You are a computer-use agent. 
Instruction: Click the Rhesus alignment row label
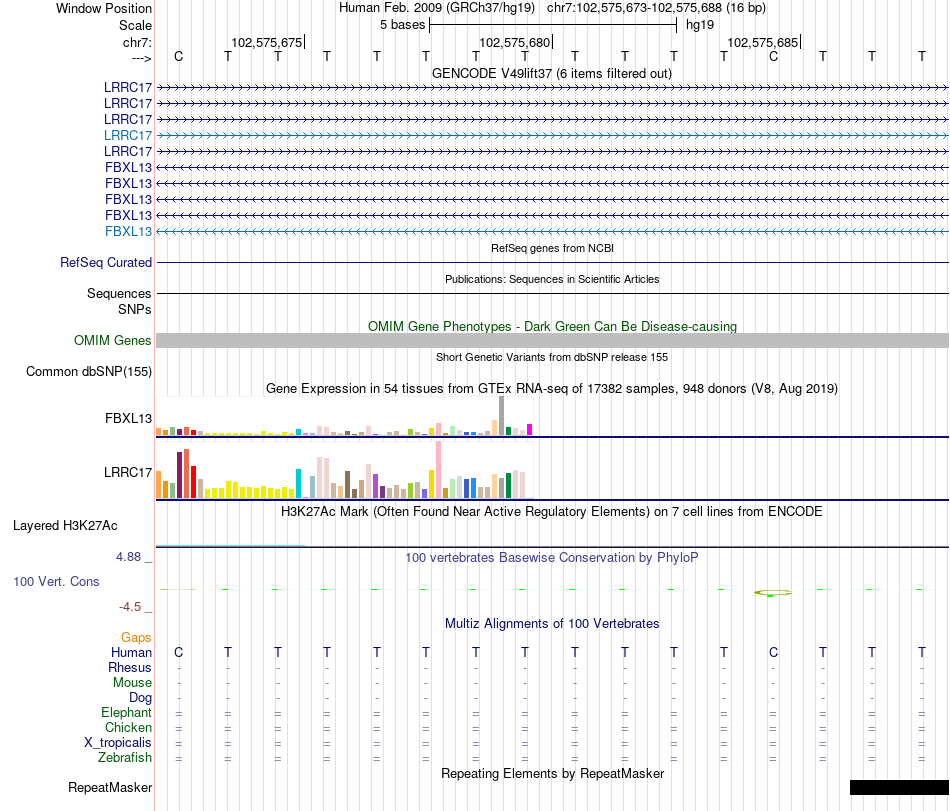point(130,667)
